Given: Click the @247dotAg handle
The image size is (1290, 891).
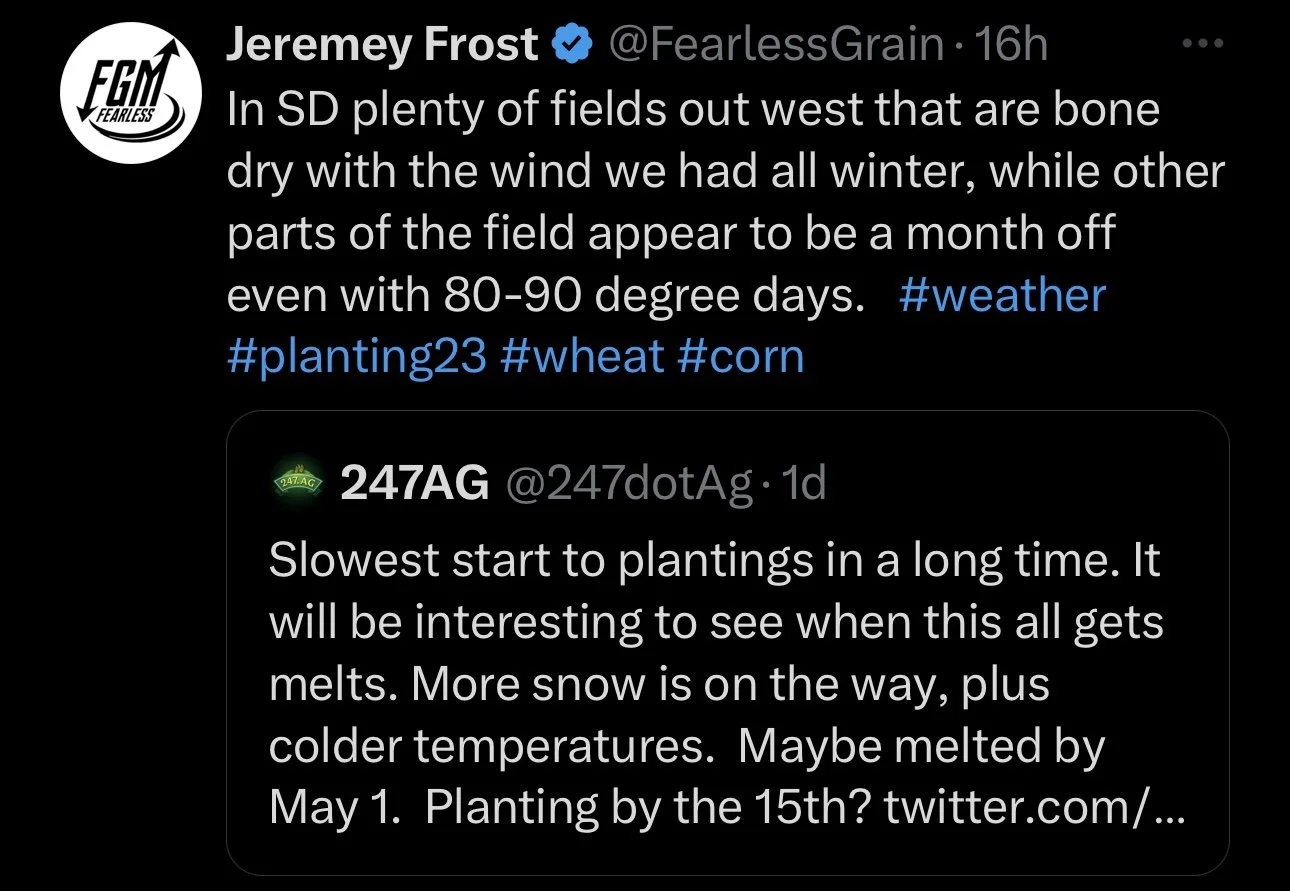Looking at the screenshot, I should 630,484.
